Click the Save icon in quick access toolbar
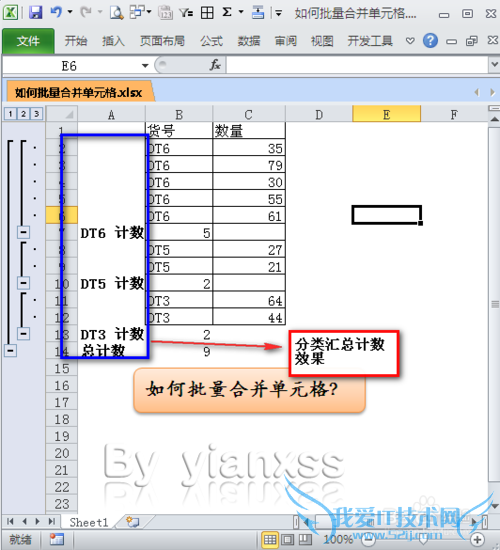500x550 pixels. point(35,13)
